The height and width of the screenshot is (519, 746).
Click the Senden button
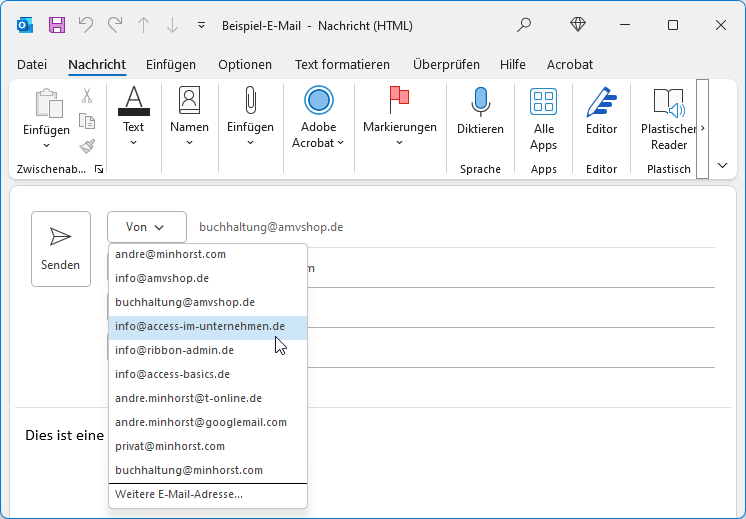[x=61, y=249]
